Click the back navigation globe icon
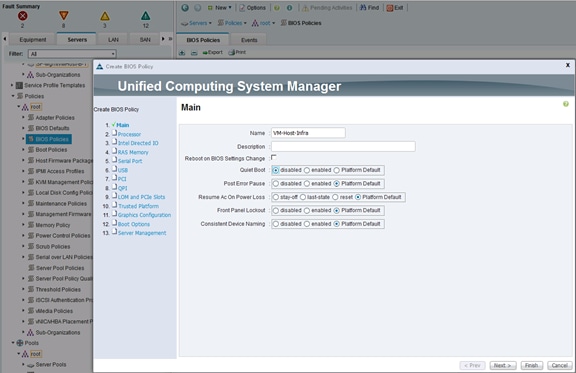 185,7
